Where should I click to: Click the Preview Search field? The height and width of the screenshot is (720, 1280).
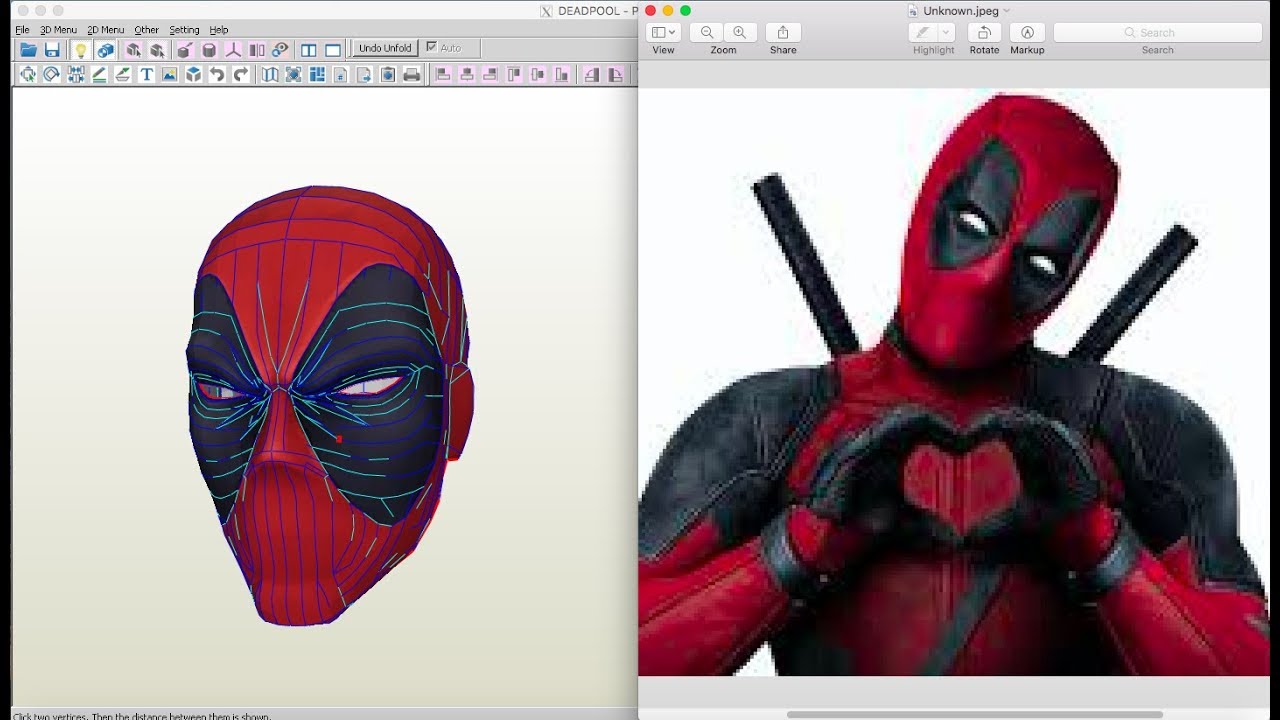[x=1158, y=32]
